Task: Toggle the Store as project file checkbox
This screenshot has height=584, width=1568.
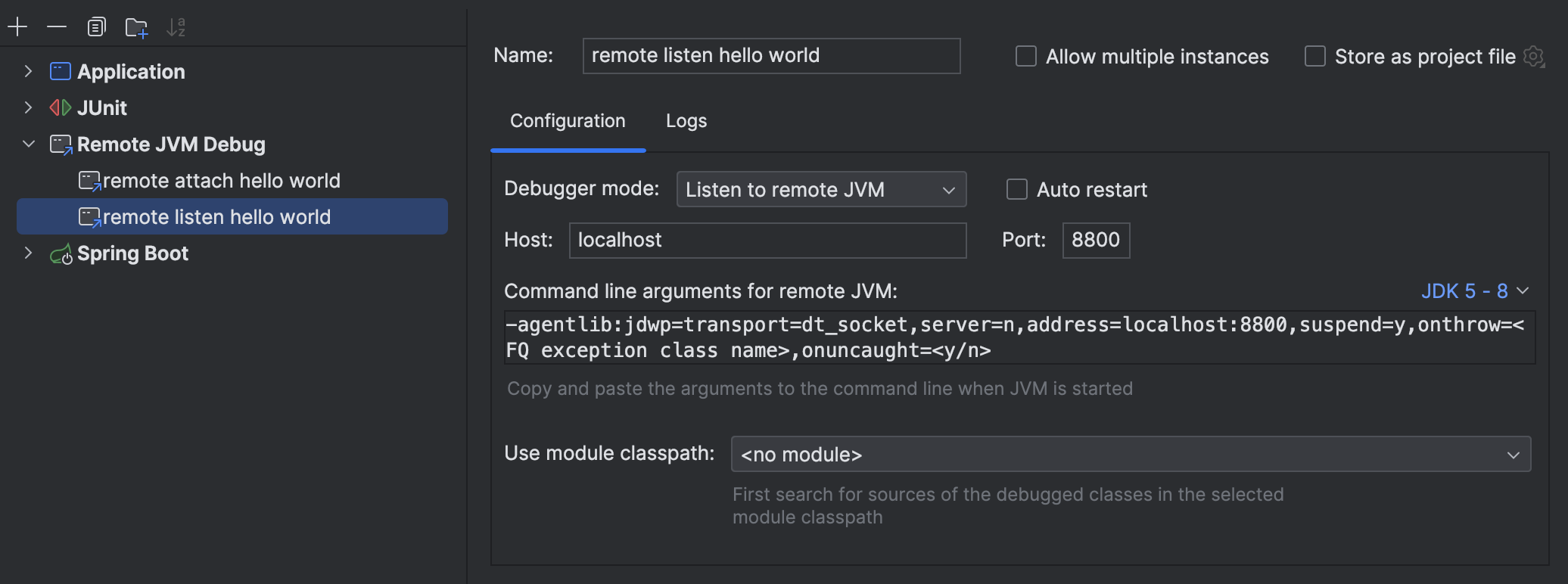Action: pyautogui.click(x=1314, y=57)
